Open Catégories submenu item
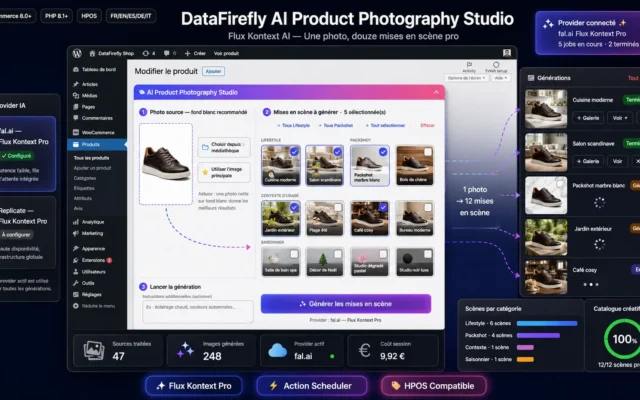 [85, 178]
